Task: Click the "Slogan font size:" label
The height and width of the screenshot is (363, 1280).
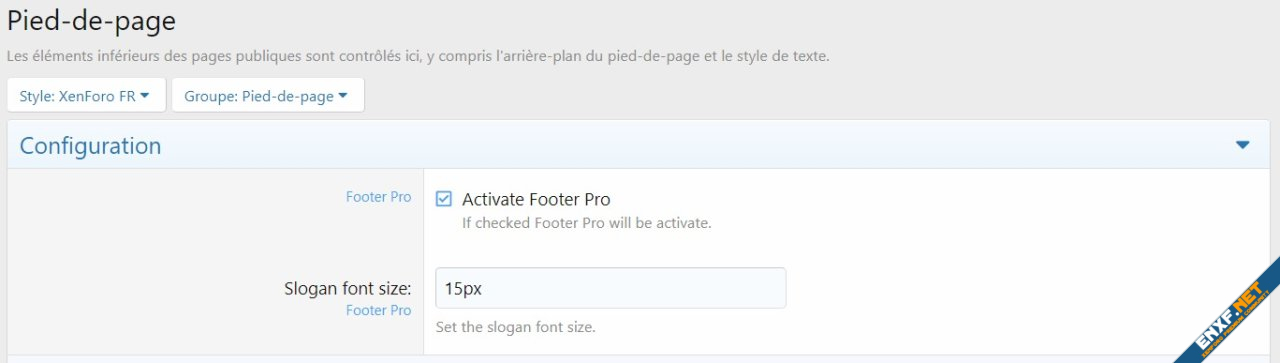Action: click(x=348, y=289)
